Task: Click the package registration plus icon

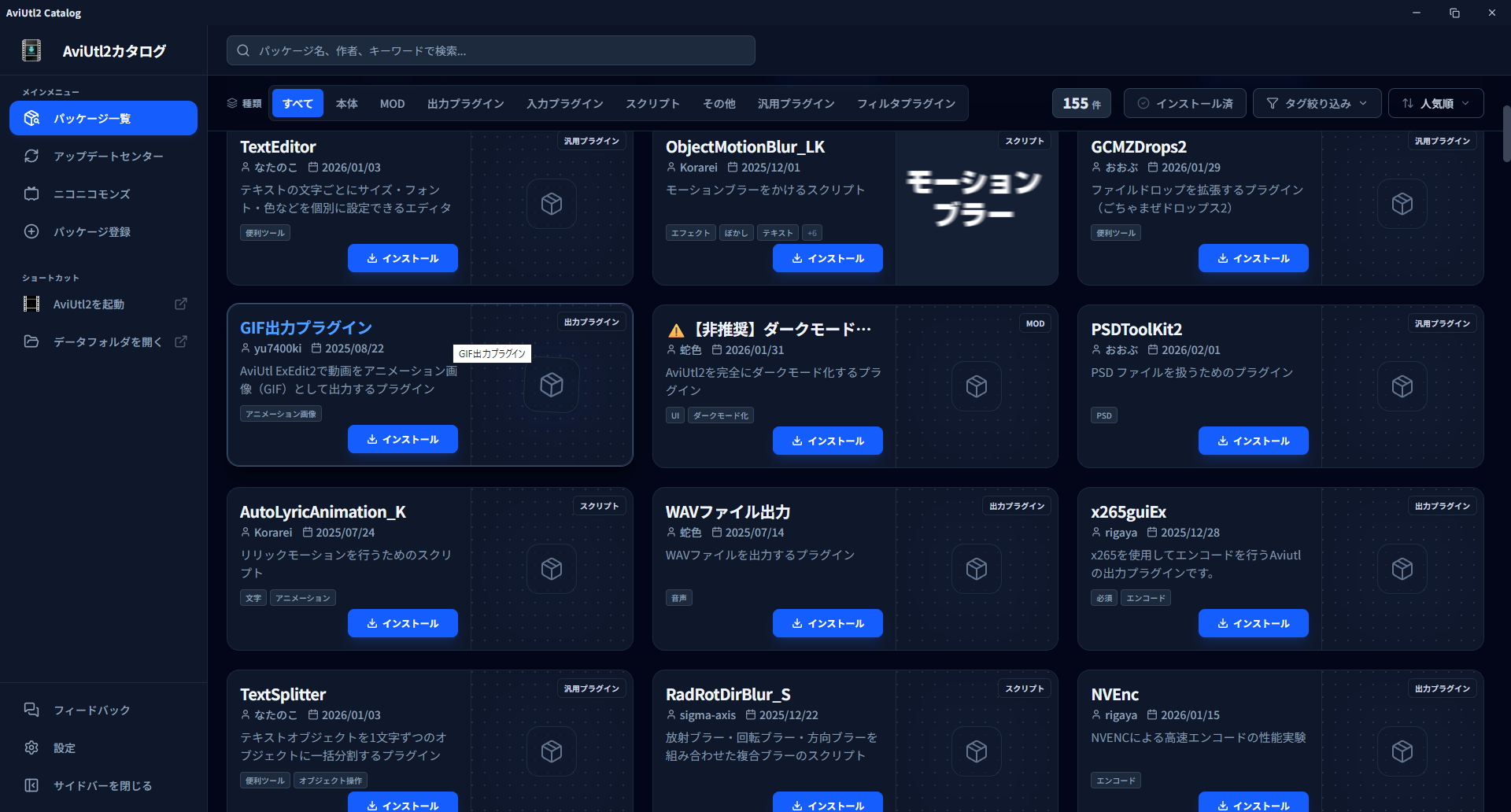Action: (x=31, y=231)
